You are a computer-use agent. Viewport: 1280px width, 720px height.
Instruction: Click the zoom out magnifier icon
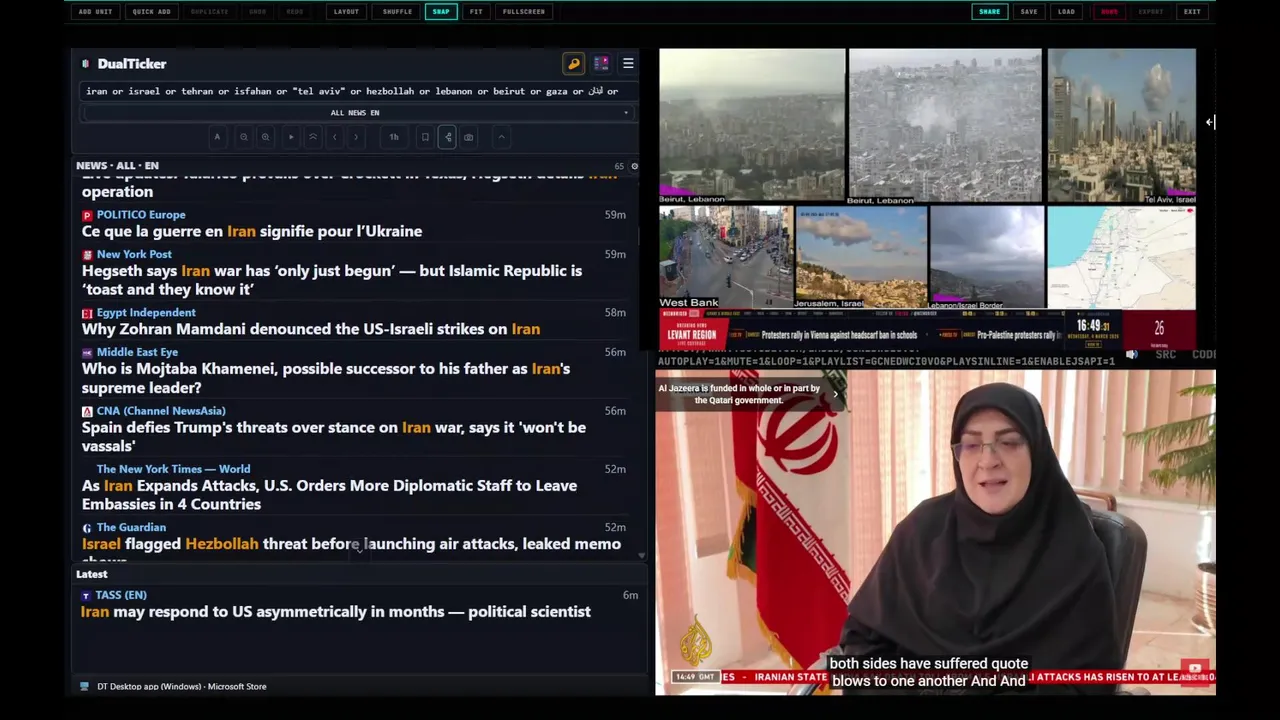point(243,137)
